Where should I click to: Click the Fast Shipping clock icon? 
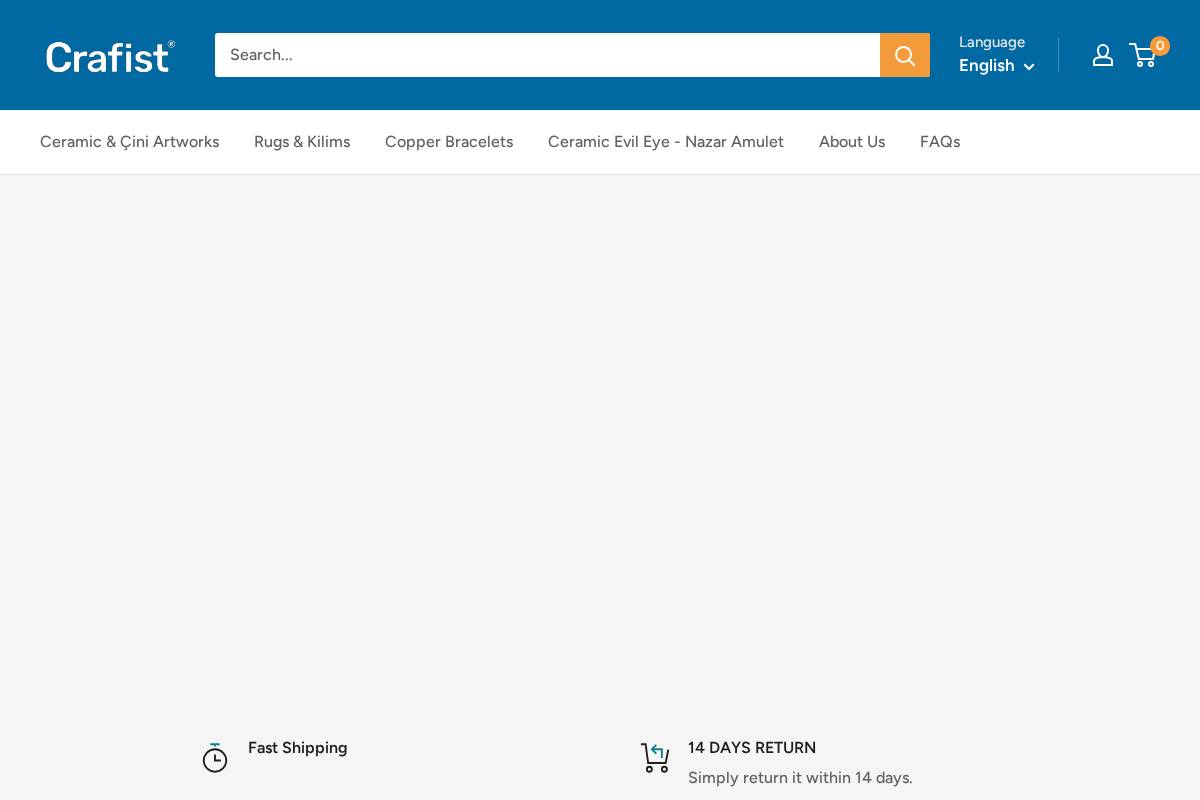point(215,758)
